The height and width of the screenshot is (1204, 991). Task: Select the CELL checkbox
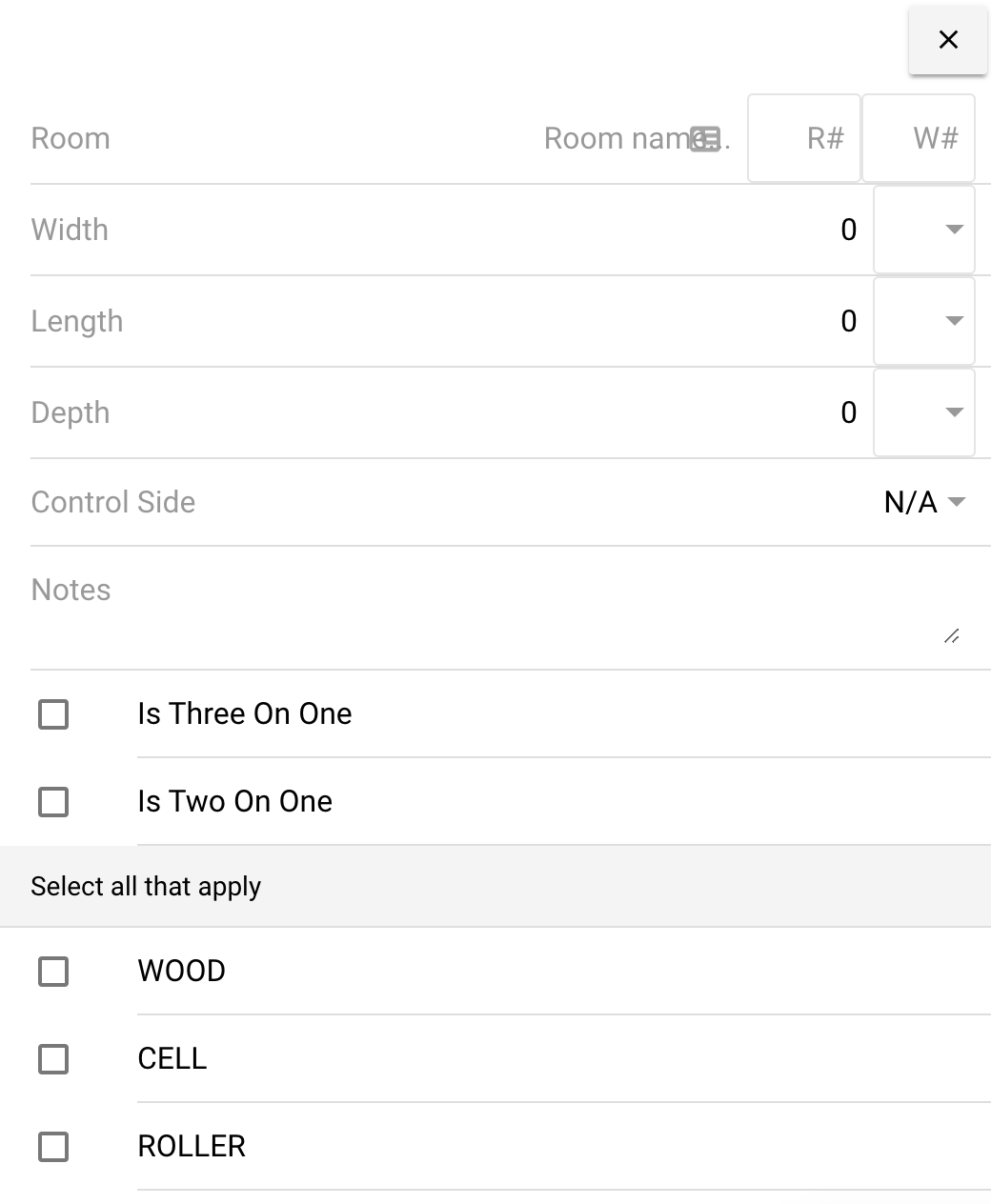pyautogui.click(x=53, y=1059)
